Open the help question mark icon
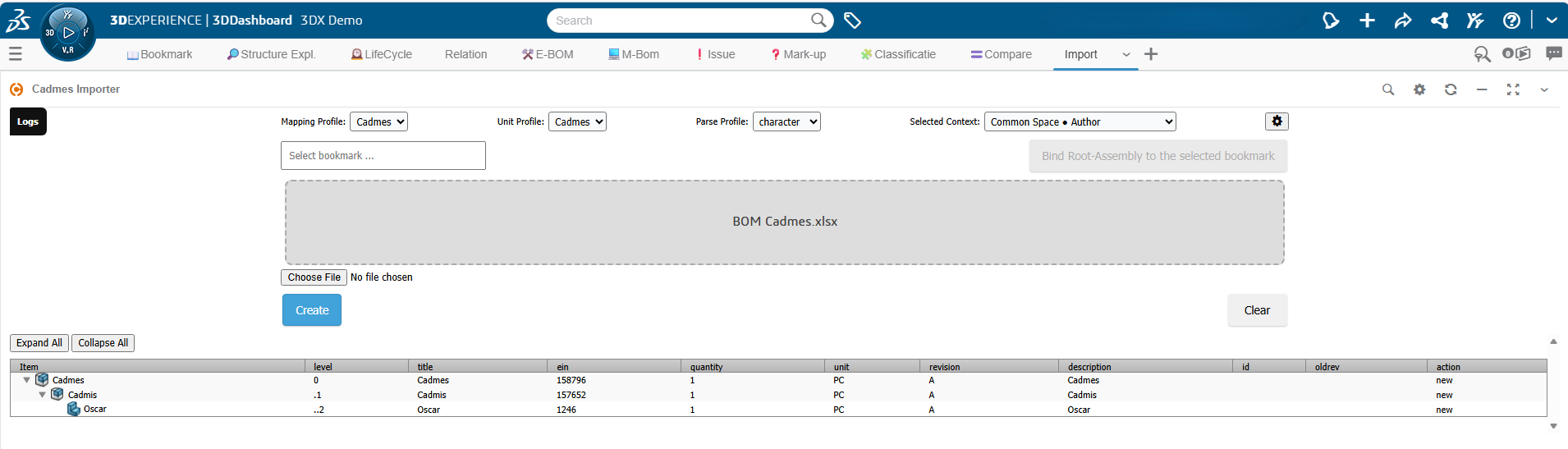This screenshot has width=1568, height=449. coord(1511,21)
